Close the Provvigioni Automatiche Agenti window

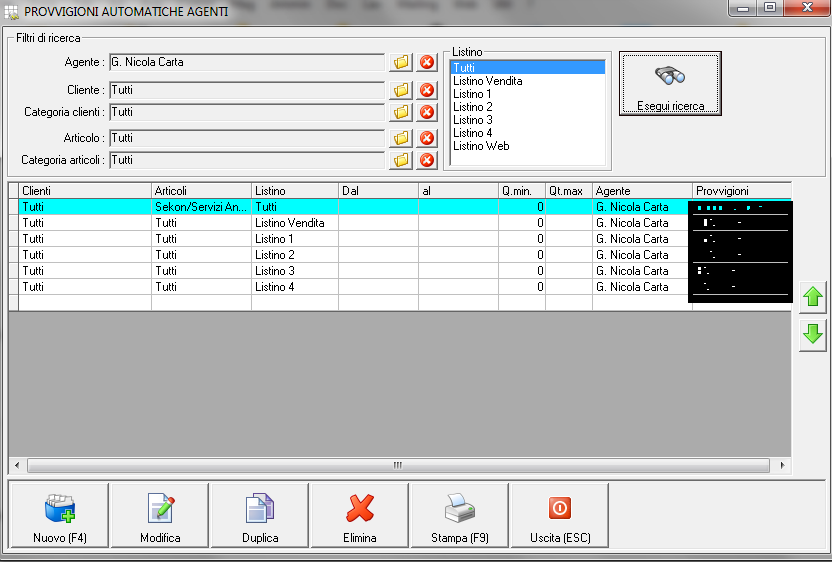tap(807, 8)
